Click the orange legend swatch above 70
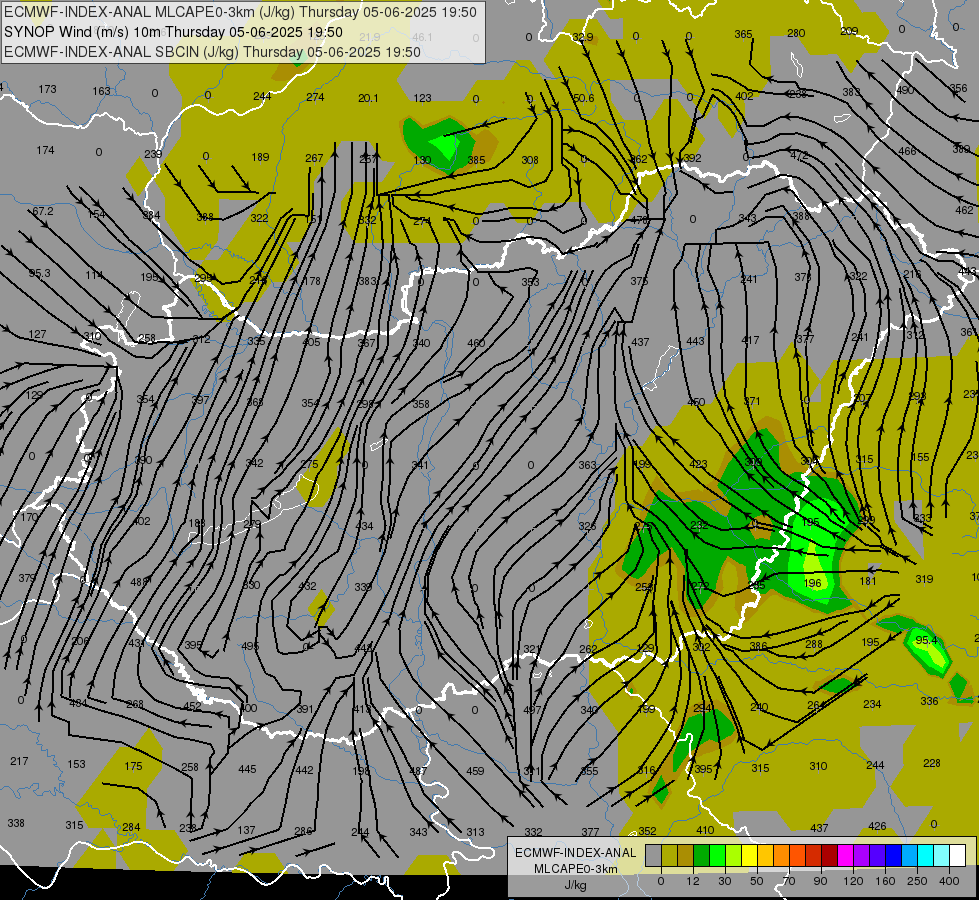This screenshot has width=979, height=900. coord(782,856)
